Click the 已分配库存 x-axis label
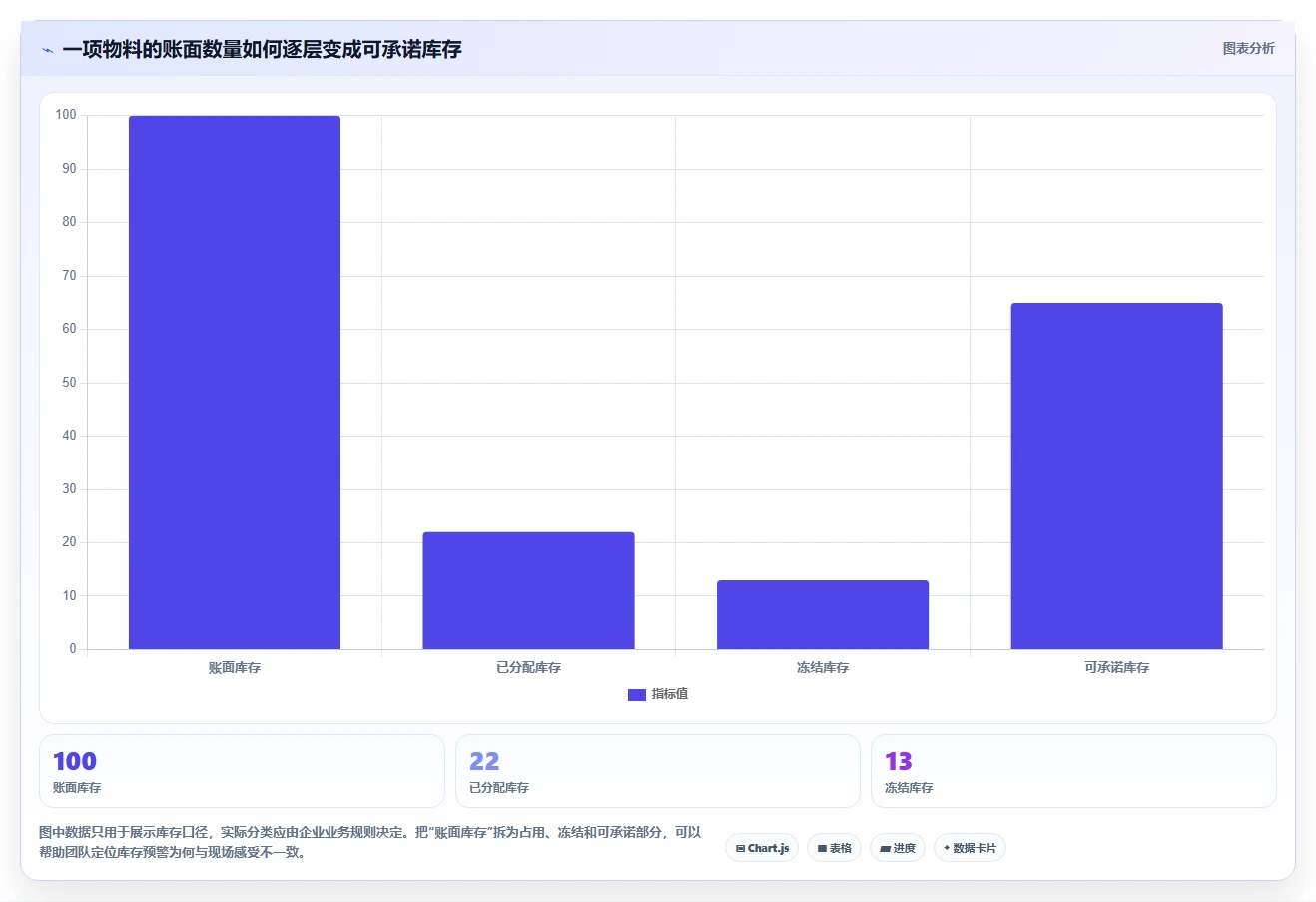Screen dimensions: 1316x902 528,668
